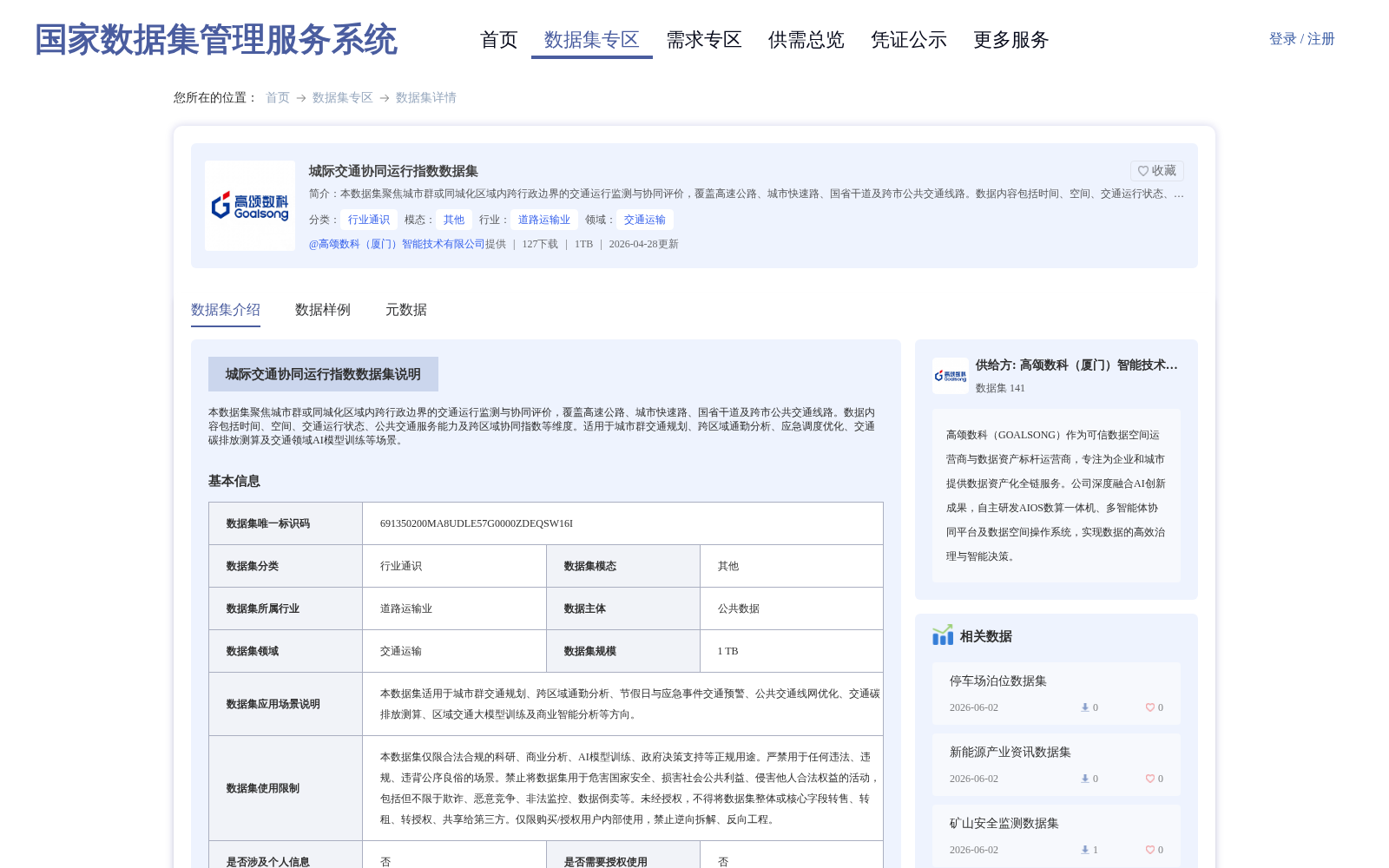Open the 数据集专区 navigation item
Screen dimensions: 1389x868
(592, 40)
